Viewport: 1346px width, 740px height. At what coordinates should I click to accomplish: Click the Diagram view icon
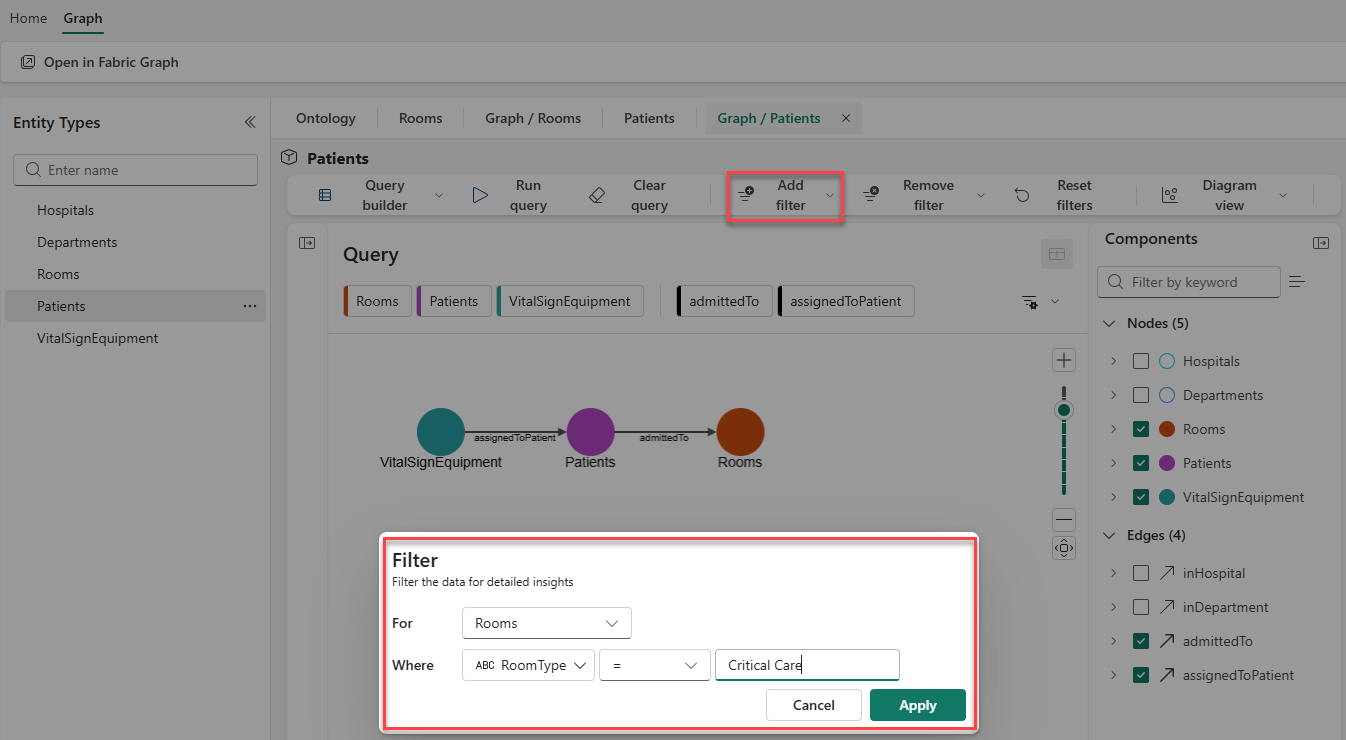point(1169,195)
